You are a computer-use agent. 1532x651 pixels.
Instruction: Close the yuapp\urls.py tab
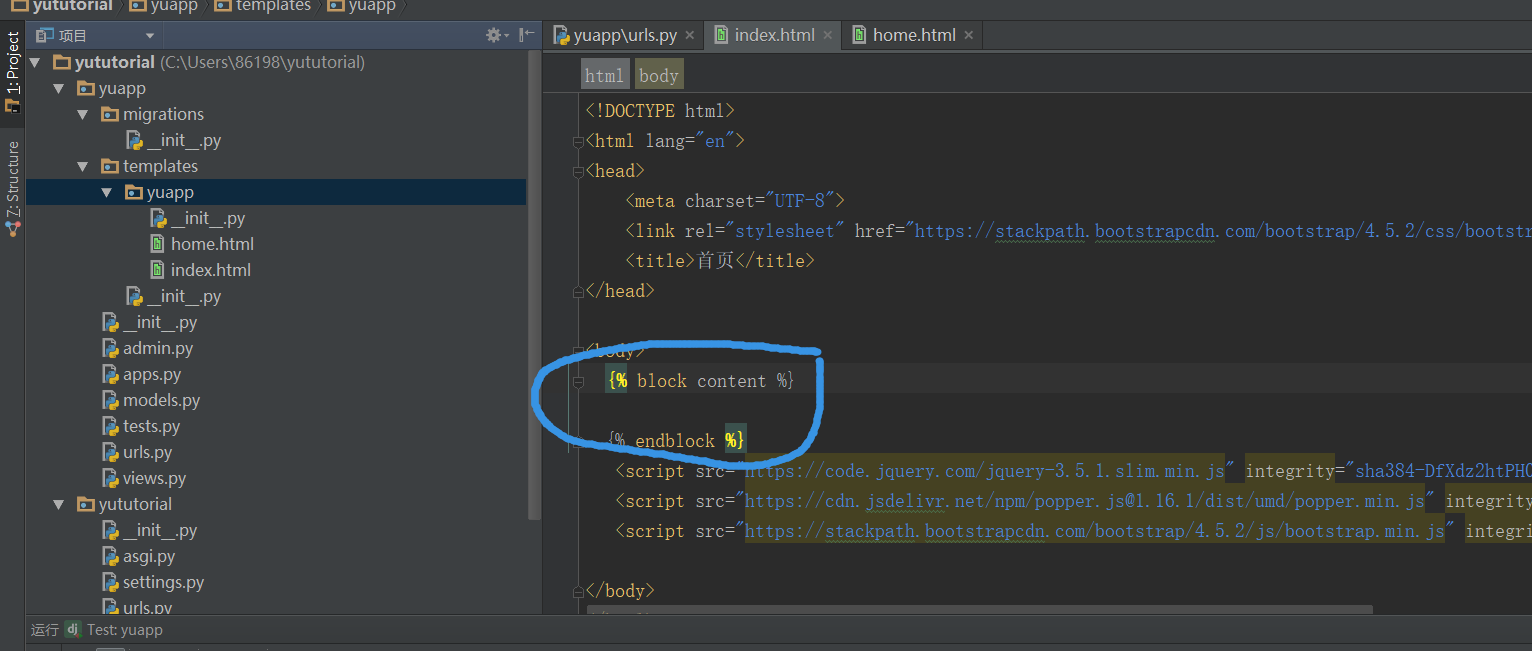pos(689,36)
